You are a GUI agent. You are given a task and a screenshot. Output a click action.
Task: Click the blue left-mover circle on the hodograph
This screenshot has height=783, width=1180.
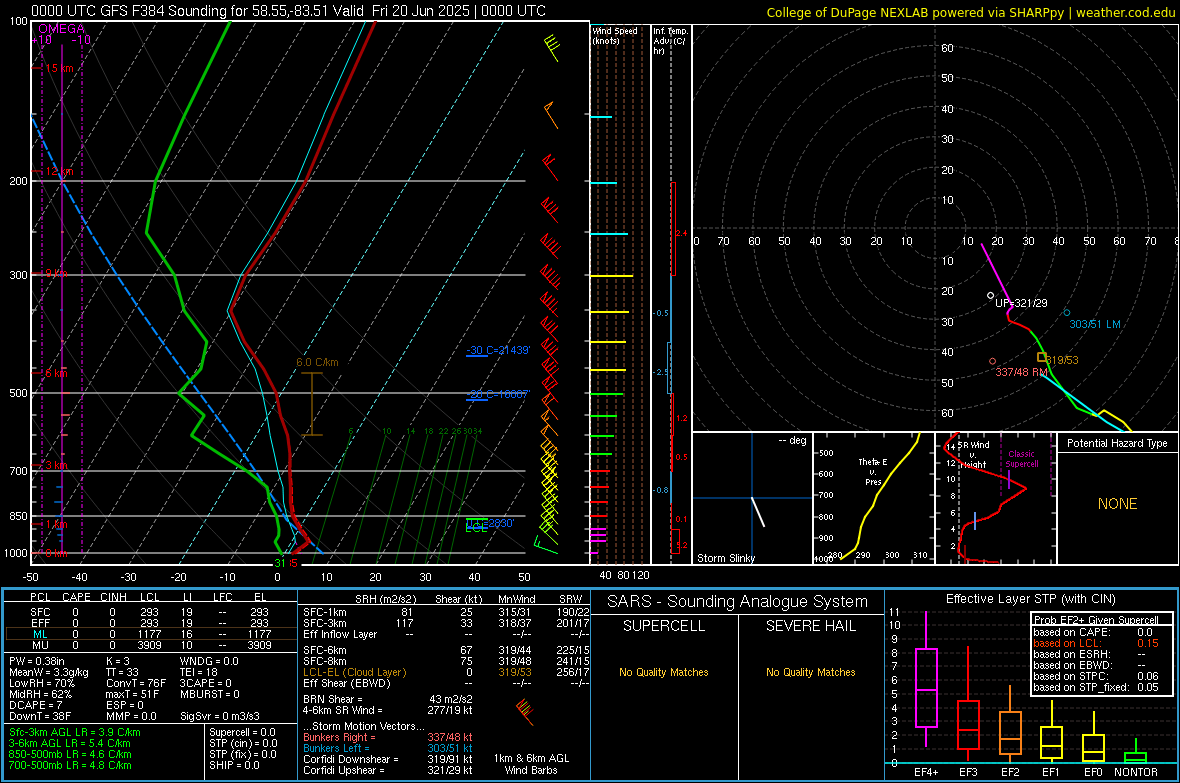pos(1066,312)
